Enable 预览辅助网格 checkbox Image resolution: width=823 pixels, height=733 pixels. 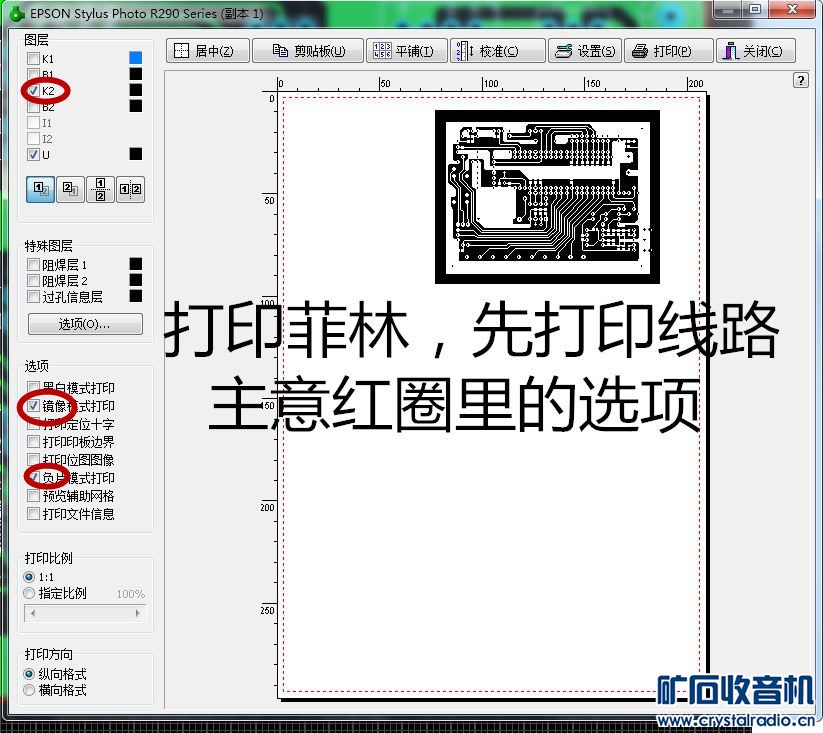(x=33, y=495)
